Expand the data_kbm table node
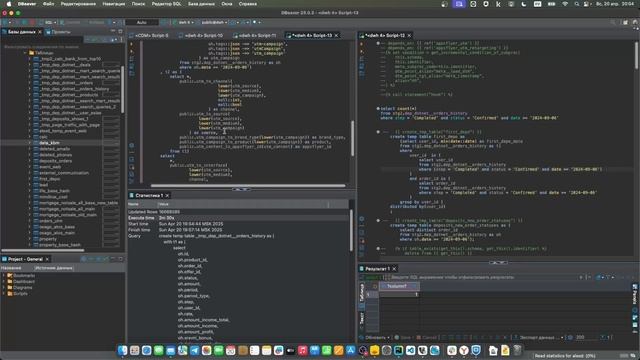The height and width of the screenshot is (360, 640). tap(30, 143)
